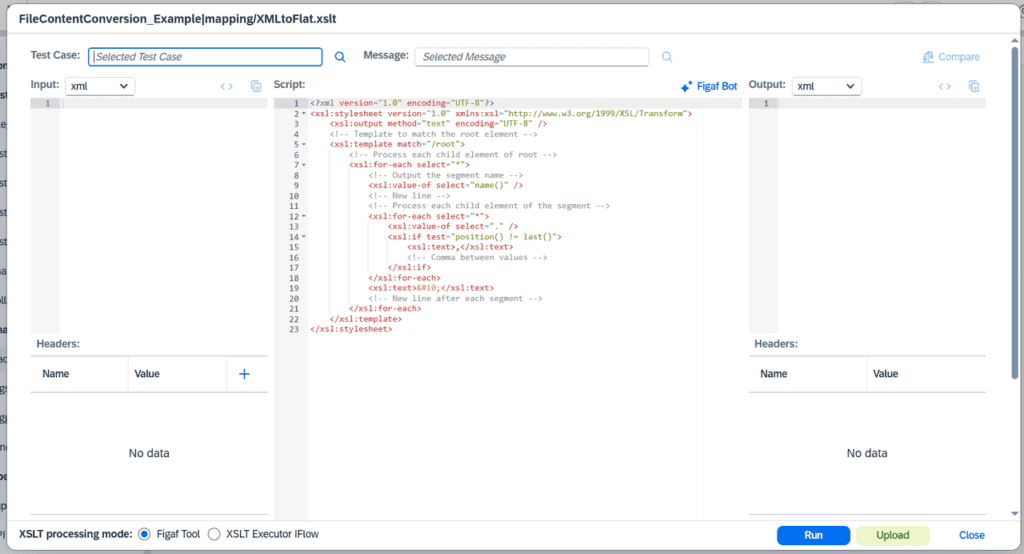Click comment "Comma between values"
The height and width of the screenshot is (554, 1024).
[477, 257]
